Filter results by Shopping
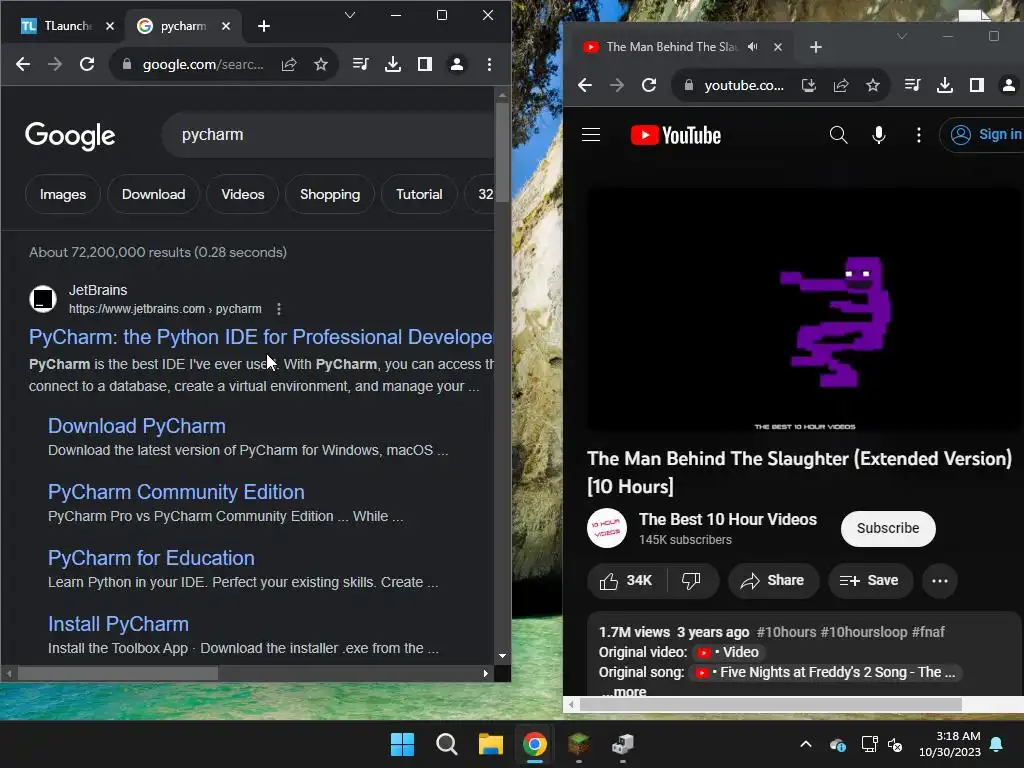This screenshot has width=1024, height=768. (x=330, y=194)
